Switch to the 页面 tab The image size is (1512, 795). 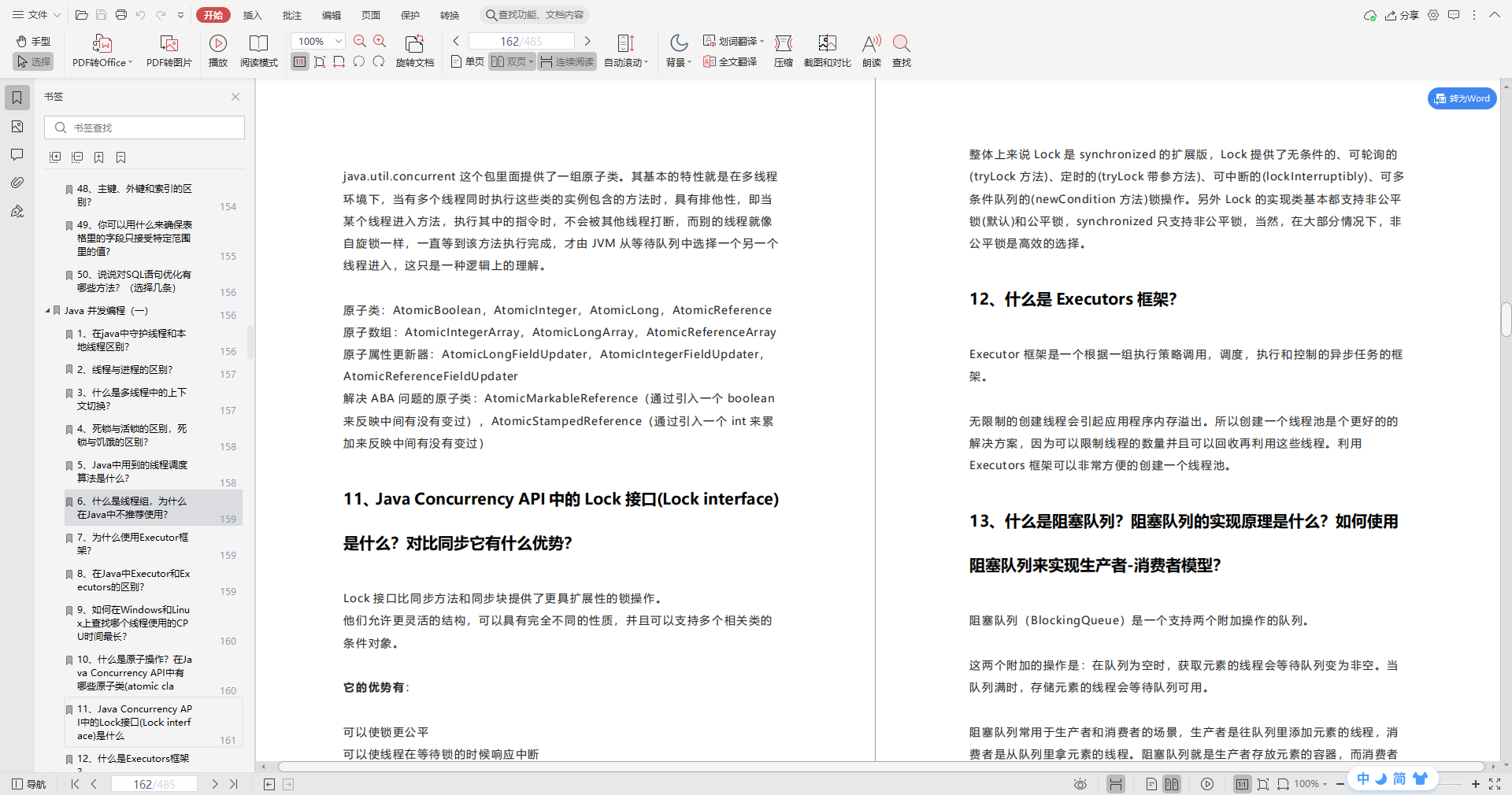click(371, 15)
